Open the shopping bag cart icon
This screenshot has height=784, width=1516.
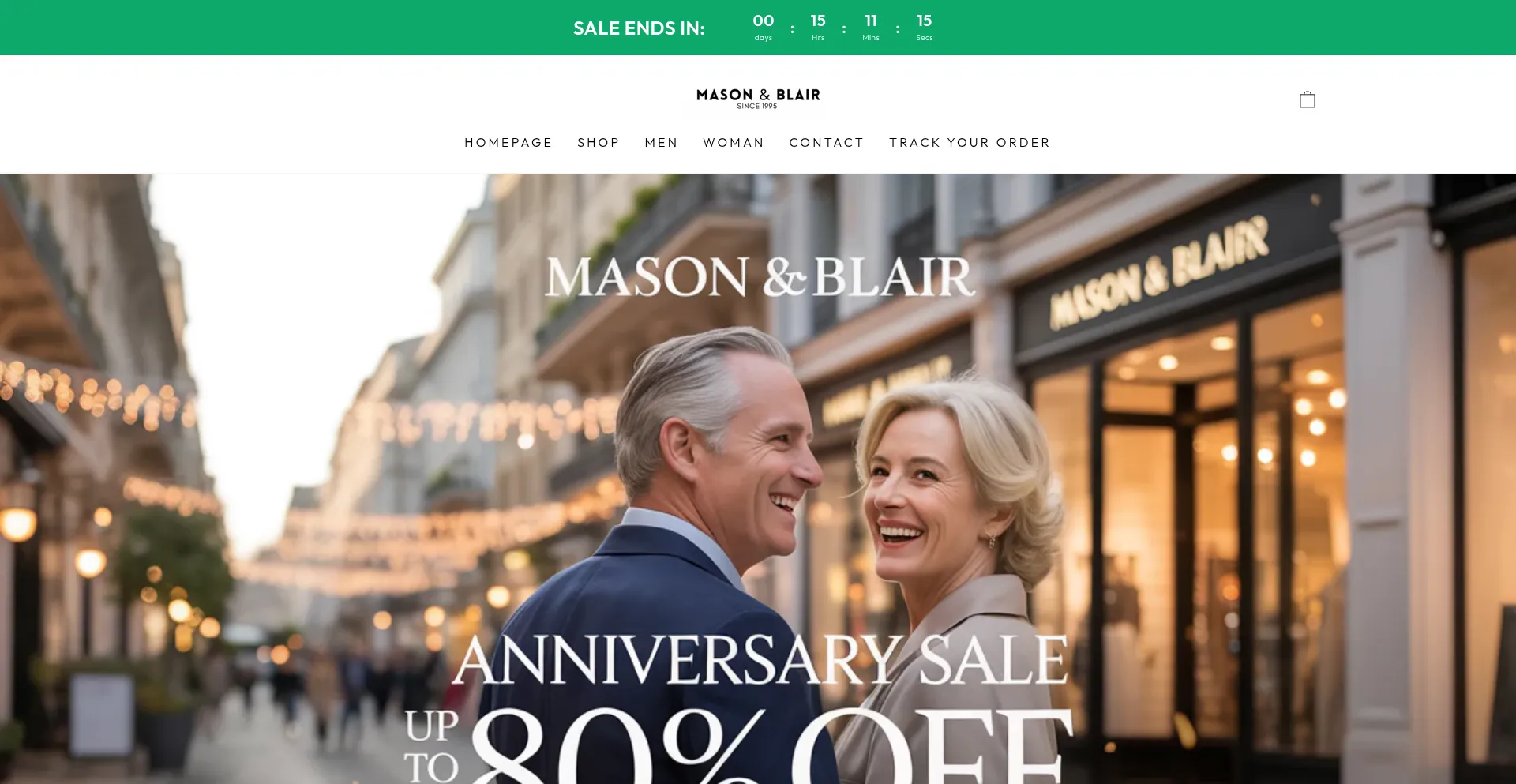tap(1308, 99)
